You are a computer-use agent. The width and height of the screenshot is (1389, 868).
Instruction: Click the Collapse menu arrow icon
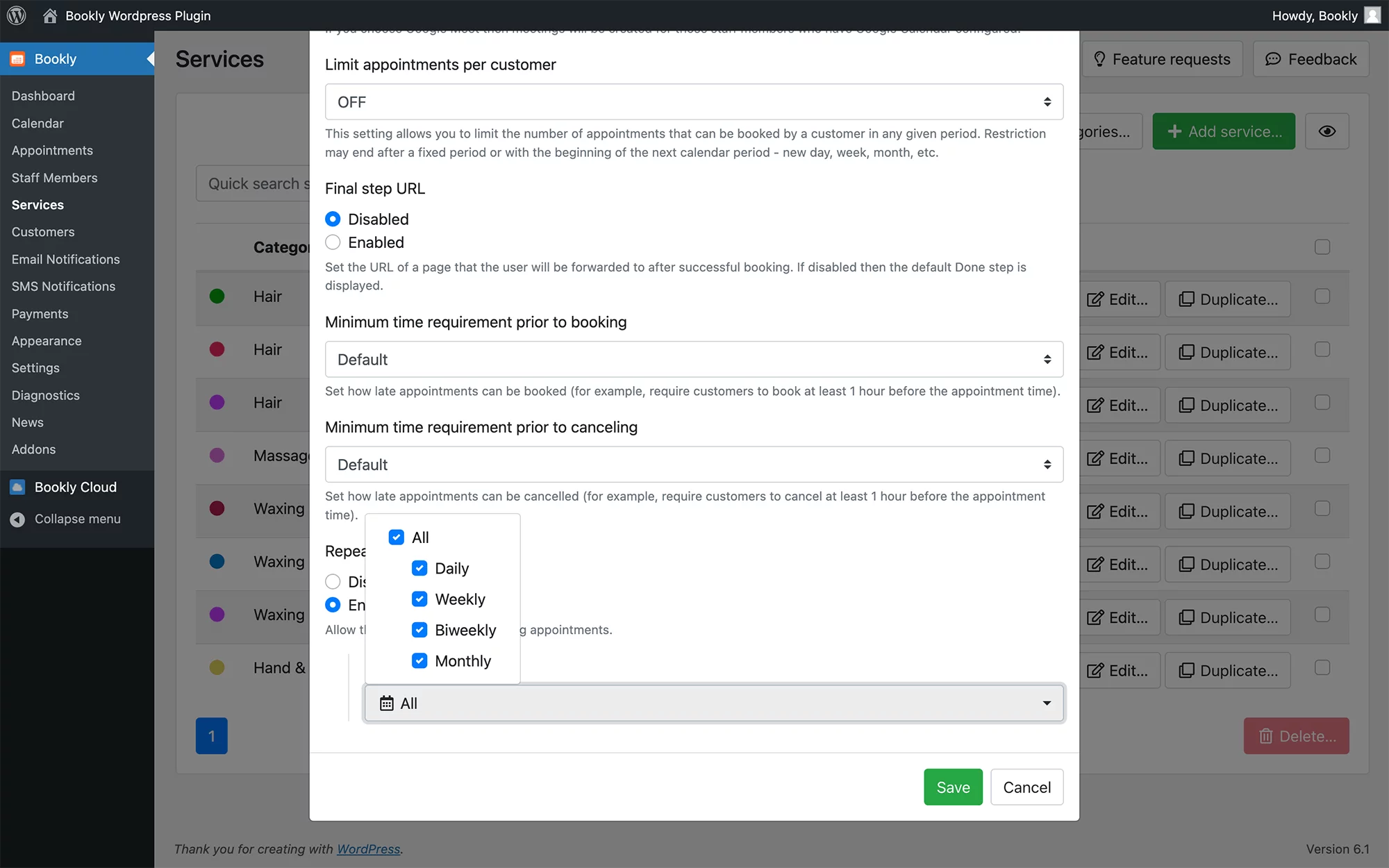(18, 519)
